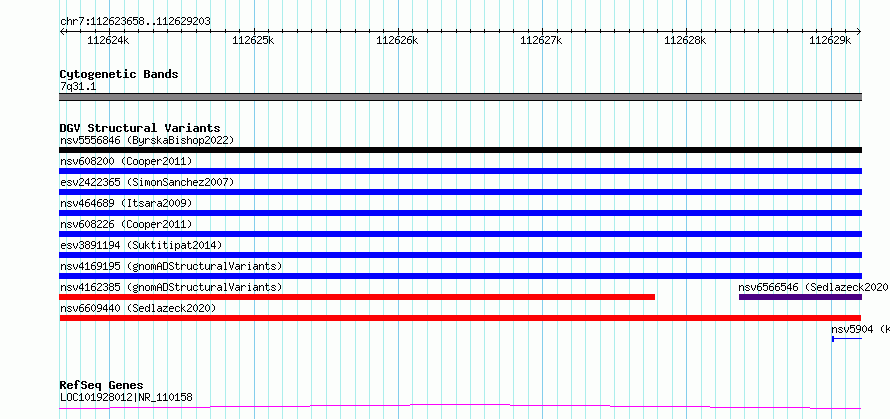
Task: Click the blue esv3891194 variant bar
Action: tap(460, 255)
